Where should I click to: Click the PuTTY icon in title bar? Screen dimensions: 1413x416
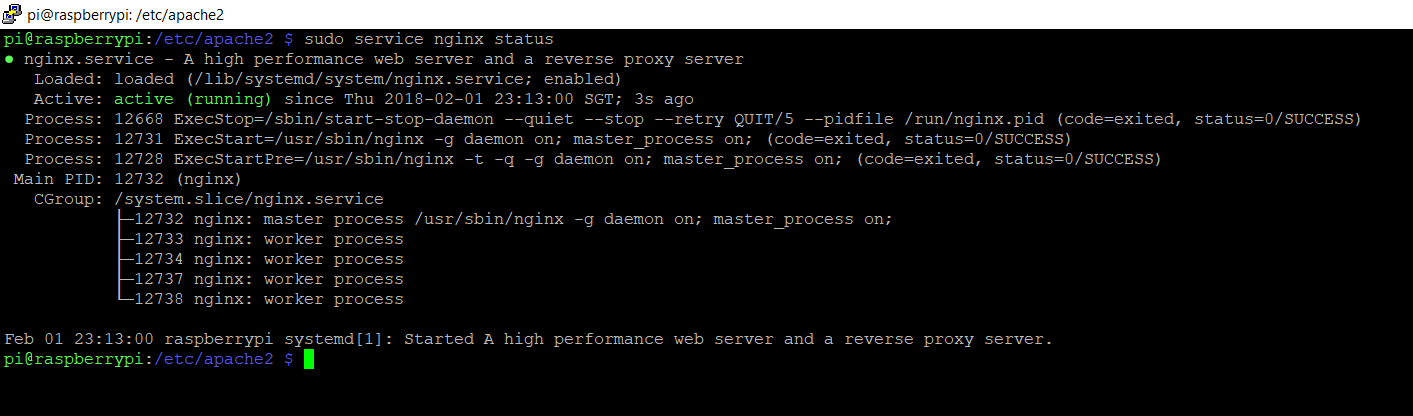coord(13,14)
